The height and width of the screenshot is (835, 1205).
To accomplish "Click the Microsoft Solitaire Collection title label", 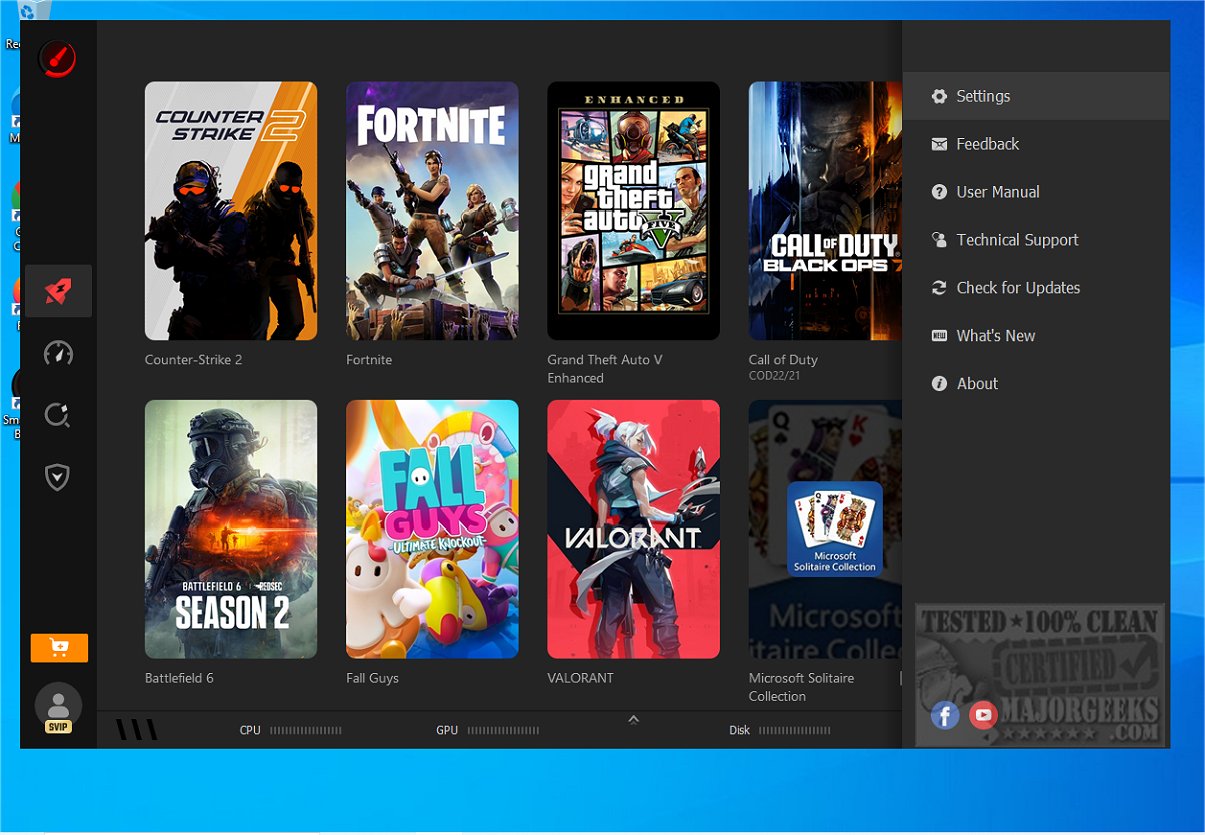I will [802, 687].
